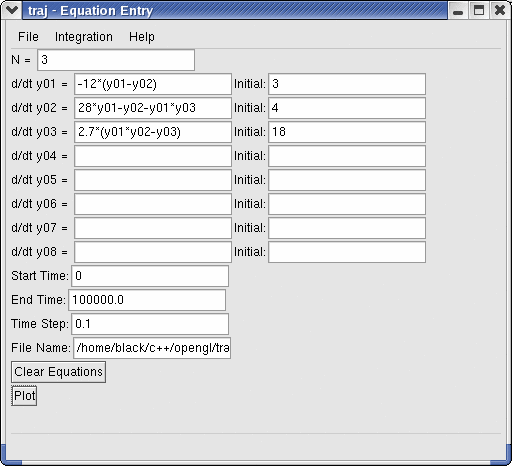Maximize the traj Equation Entry window
Image resolution: width=512 pixels, height=466 pixels.
[479, 11]
